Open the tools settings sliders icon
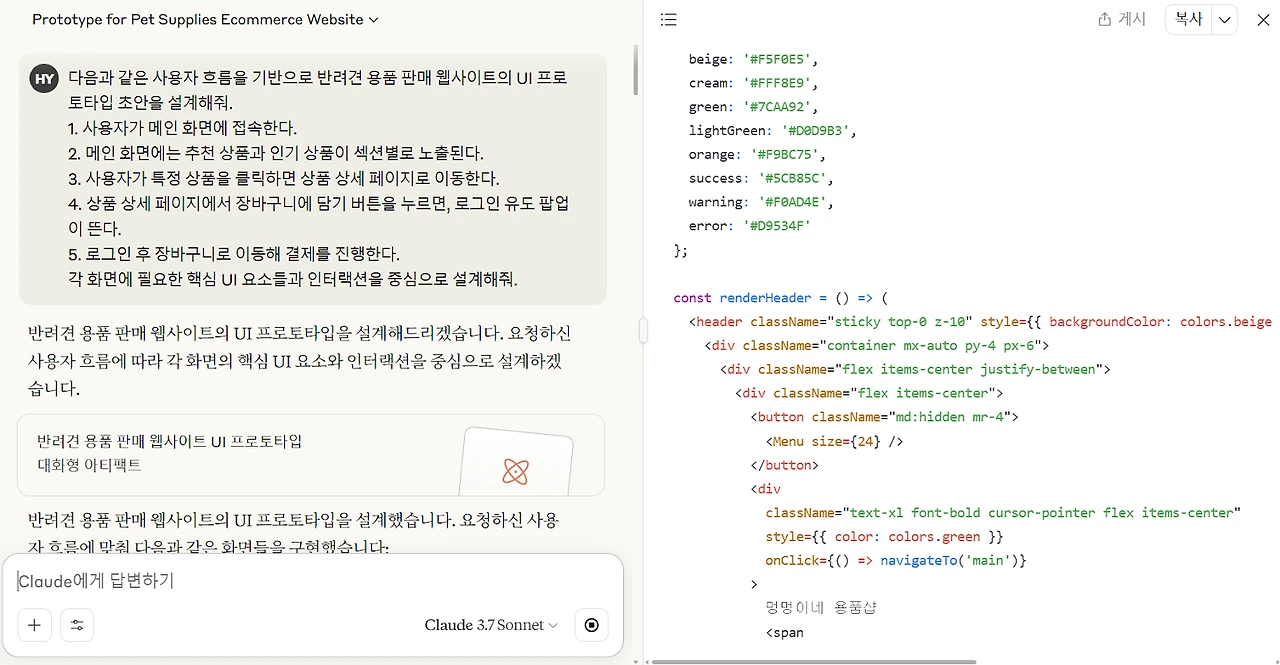Image resolution: width=1280 pixels, height=665 pixels. tap(77, 625)
